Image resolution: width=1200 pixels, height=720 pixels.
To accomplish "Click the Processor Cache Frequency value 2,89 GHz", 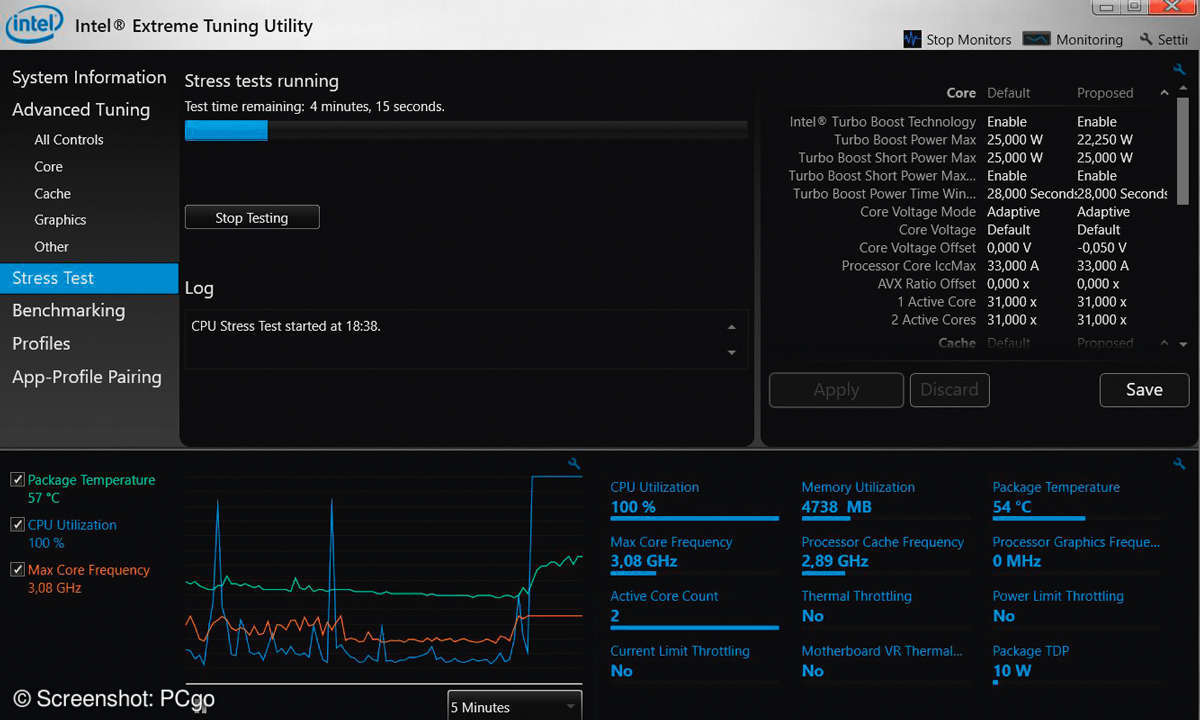I will click(834, 561).
